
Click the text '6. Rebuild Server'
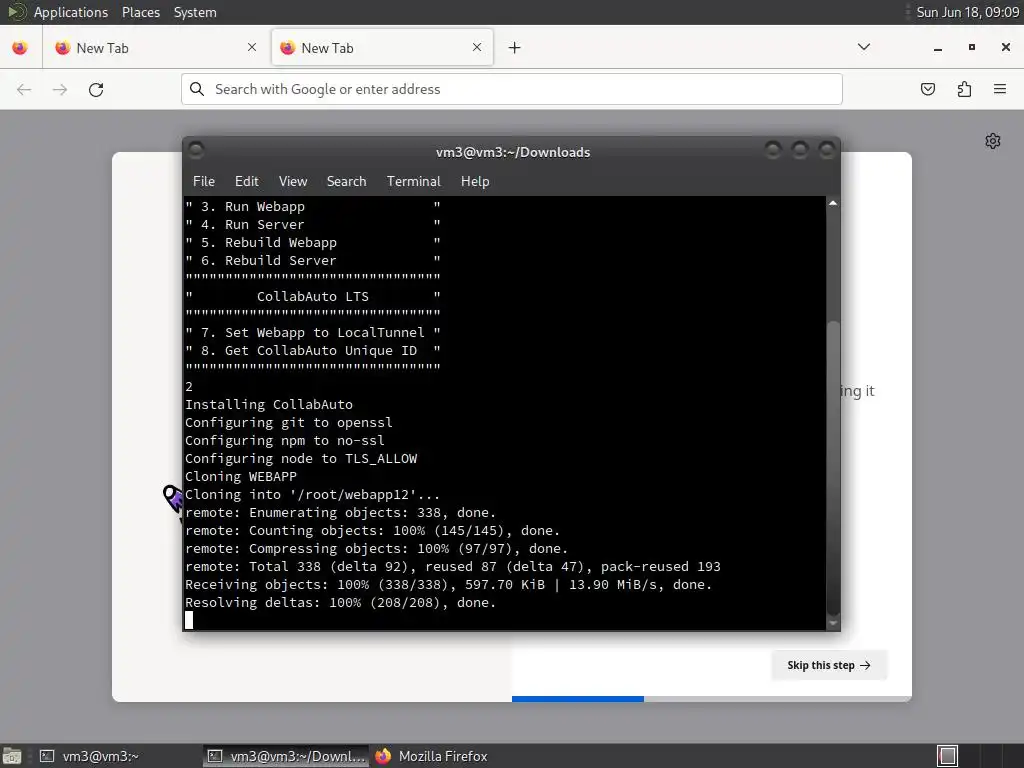[x=268, y=261]
